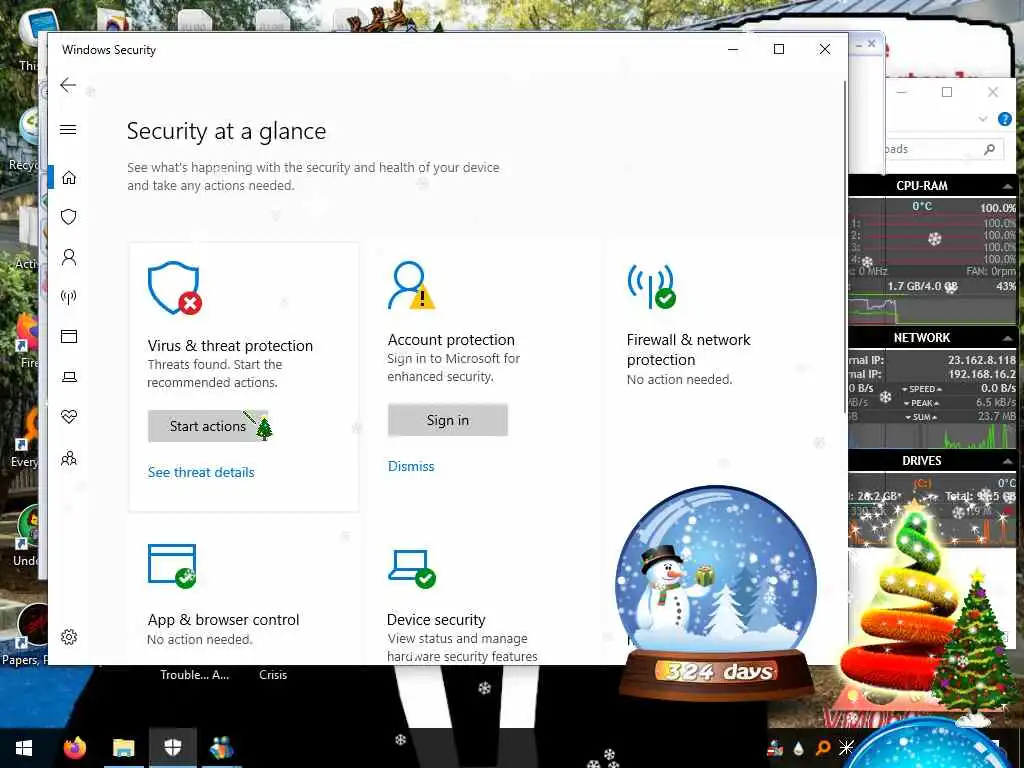Open help icon in background Explorer window
This screenshot has width=1024, height=768.
[x=1004, y=119]
